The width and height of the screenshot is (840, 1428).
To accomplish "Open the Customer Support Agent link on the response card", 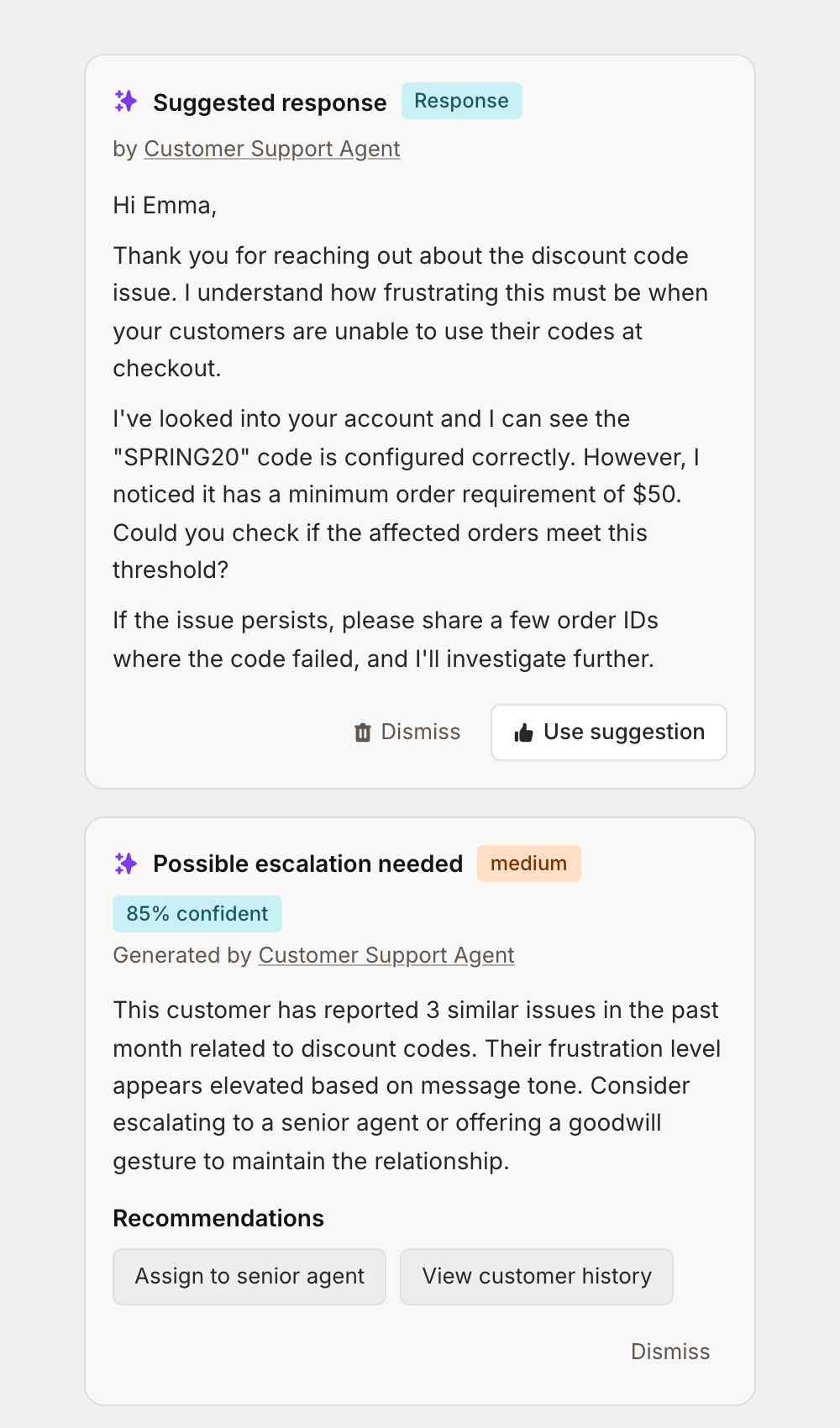I will tap(272, 149).
